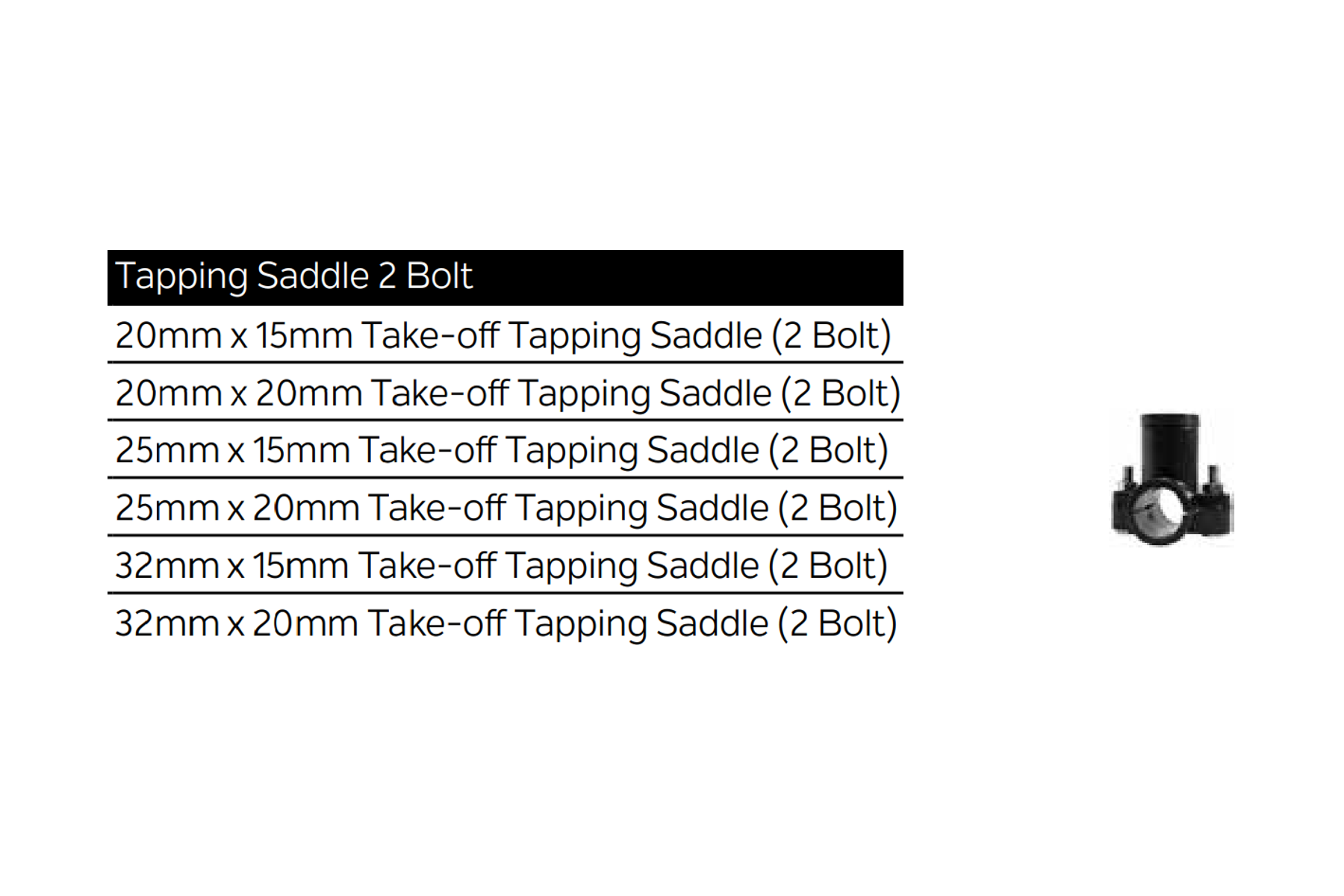Select the 20mm x 20mm Tapping Saddle row
The width and height of the screenshot is (1344, 896).
(505, 392)
